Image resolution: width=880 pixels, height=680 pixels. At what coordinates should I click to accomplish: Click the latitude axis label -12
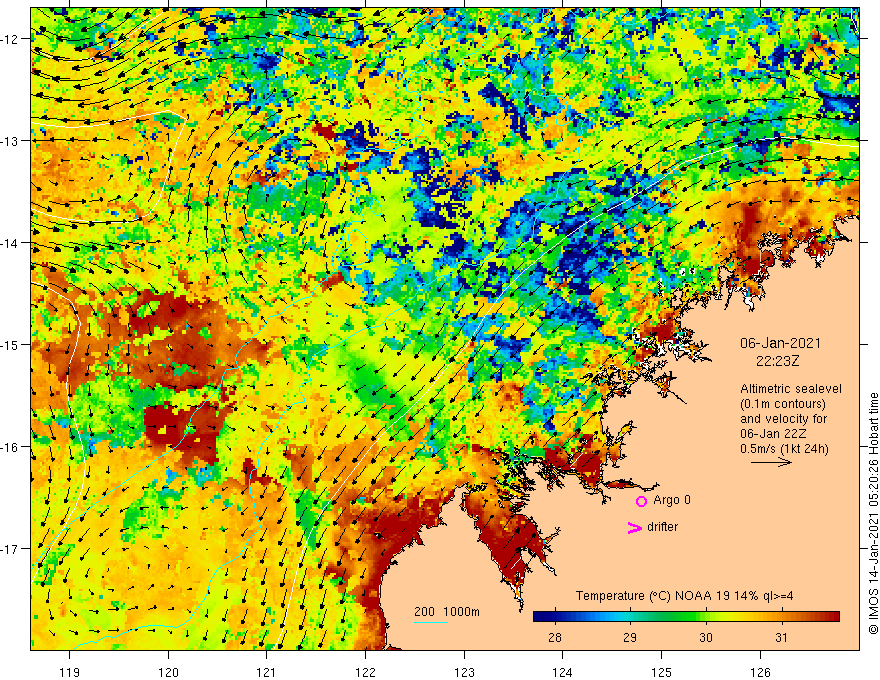point(11,39)
